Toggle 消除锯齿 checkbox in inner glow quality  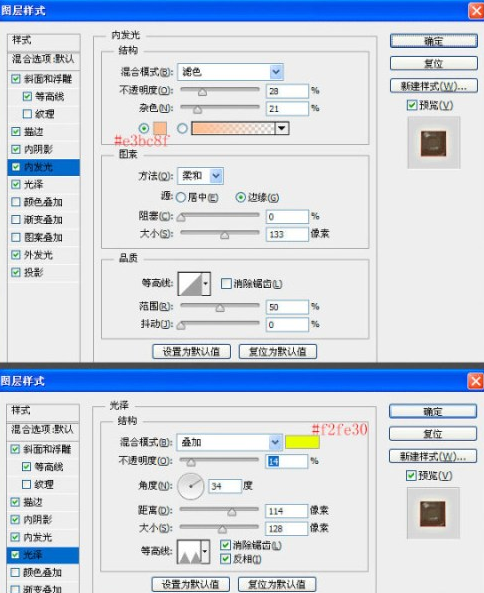click(226, 284)
